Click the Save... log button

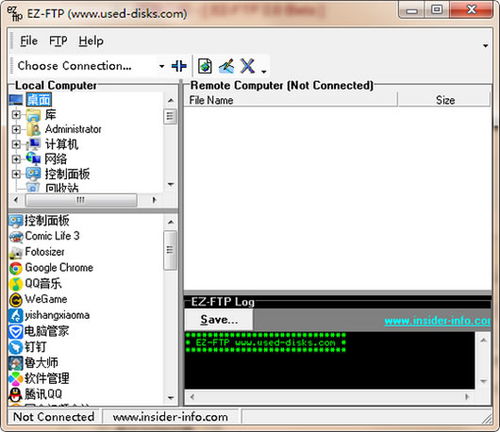[219, 320]
